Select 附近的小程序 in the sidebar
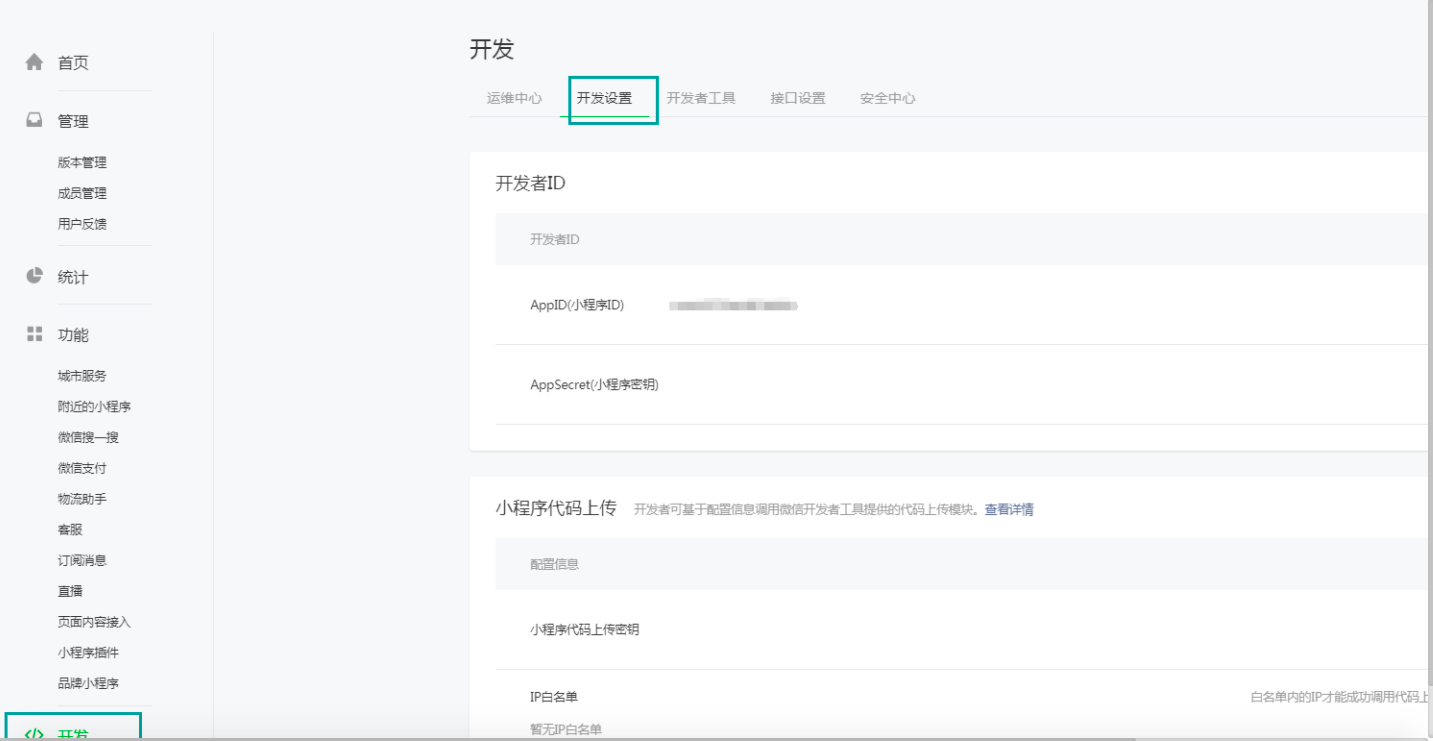This screenshot has height=741, width=1433. [94, 407]
